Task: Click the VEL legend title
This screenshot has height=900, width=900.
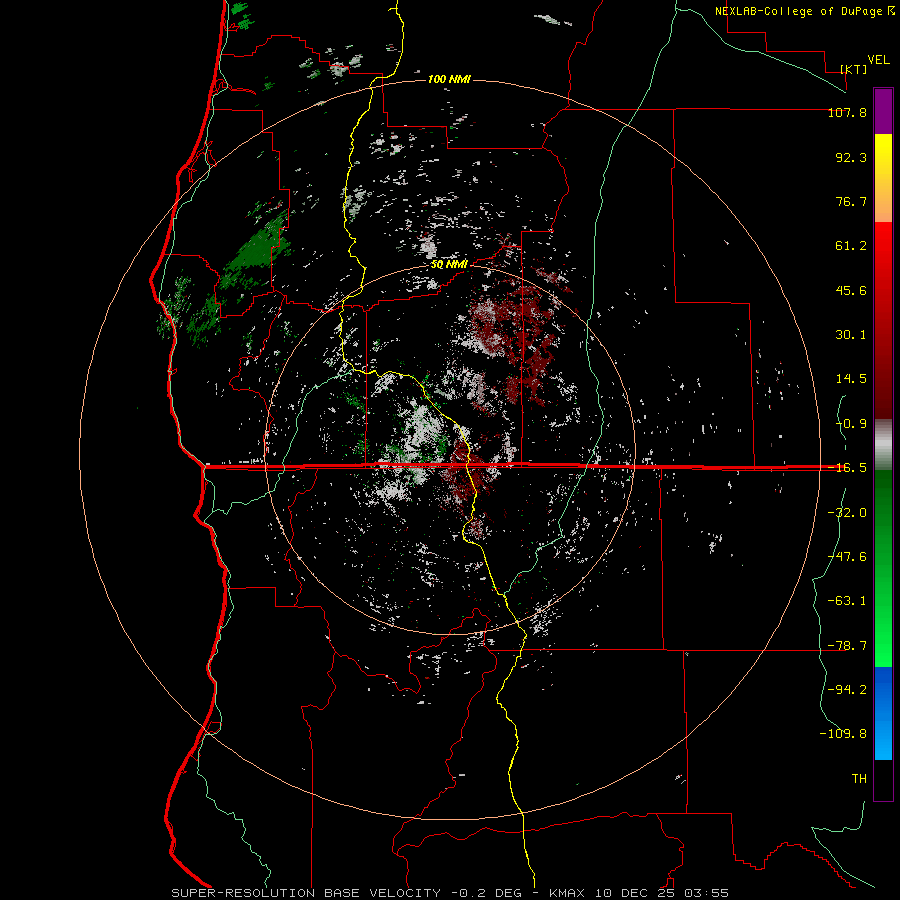Action: tap(878, 60)
